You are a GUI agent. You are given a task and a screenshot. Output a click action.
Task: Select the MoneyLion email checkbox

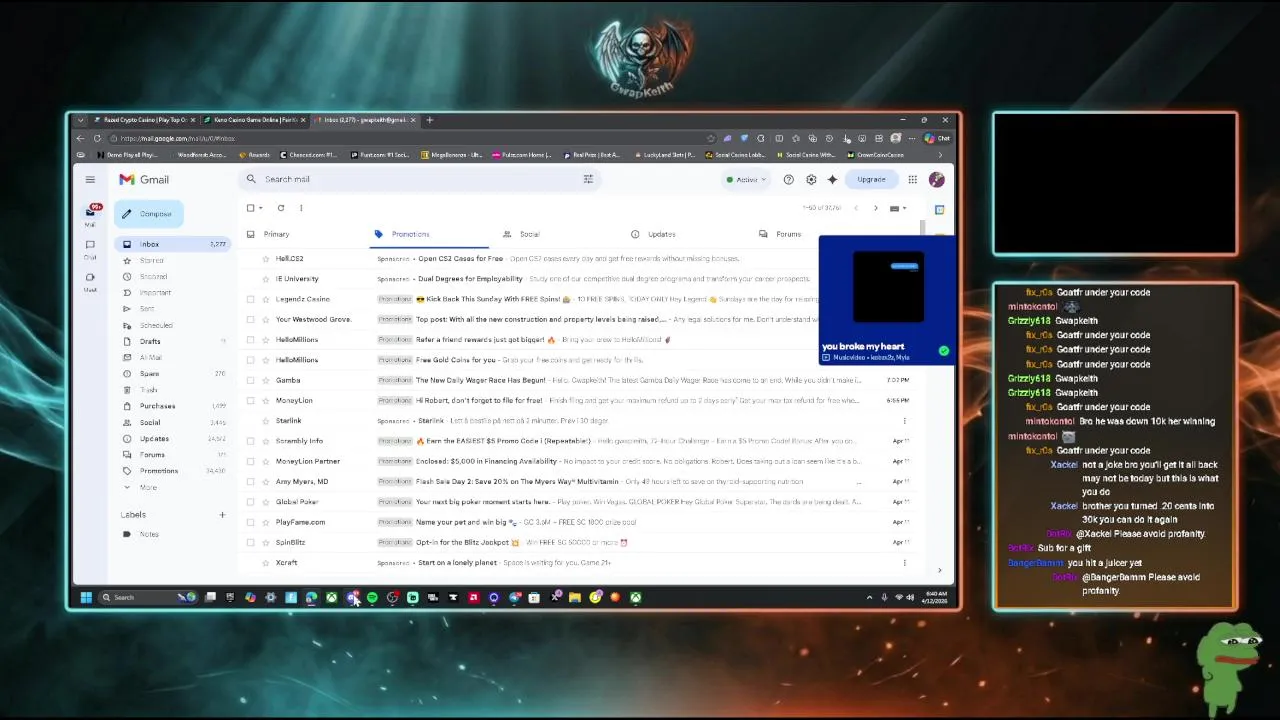[250, 400]
